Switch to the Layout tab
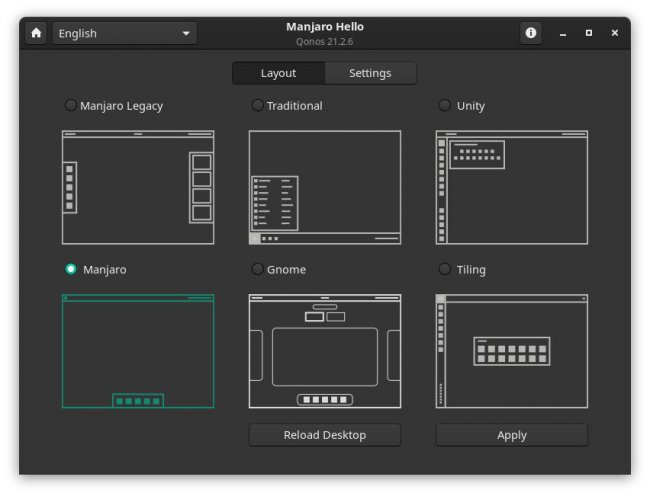650x496 pixels. 278,73
